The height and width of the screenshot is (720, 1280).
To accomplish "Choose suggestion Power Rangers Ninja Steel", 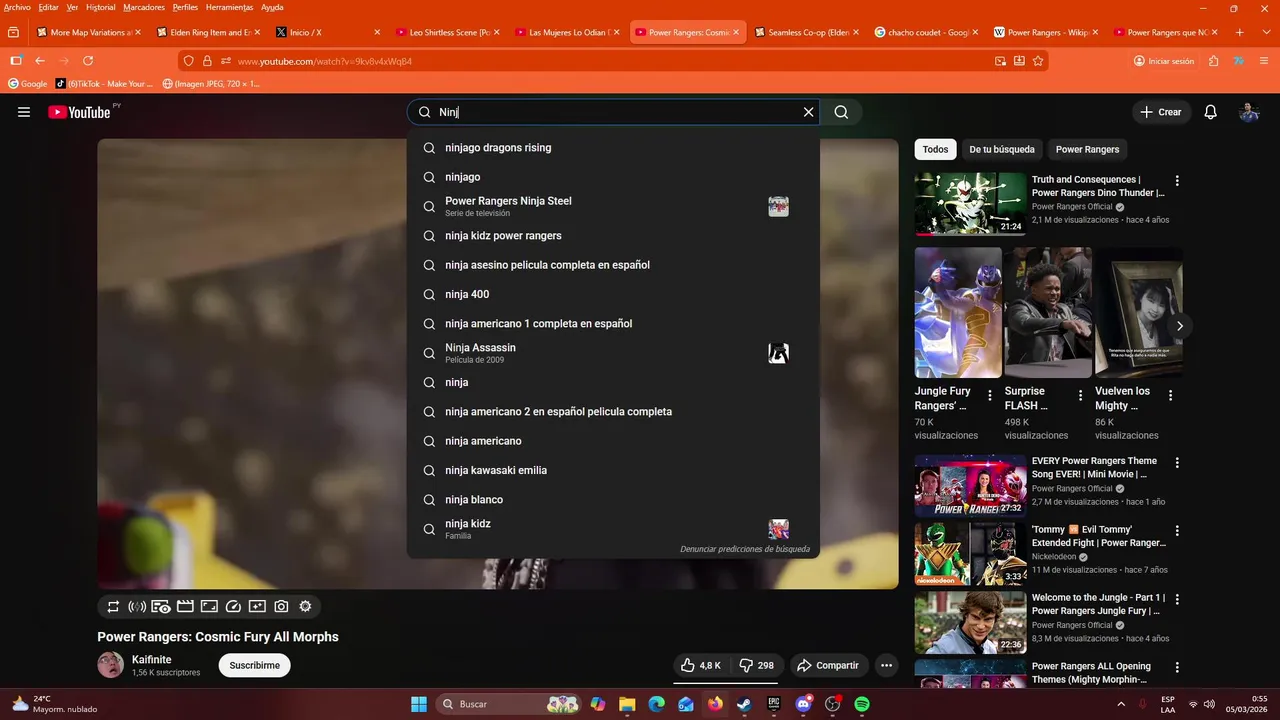I will (613, 206).
